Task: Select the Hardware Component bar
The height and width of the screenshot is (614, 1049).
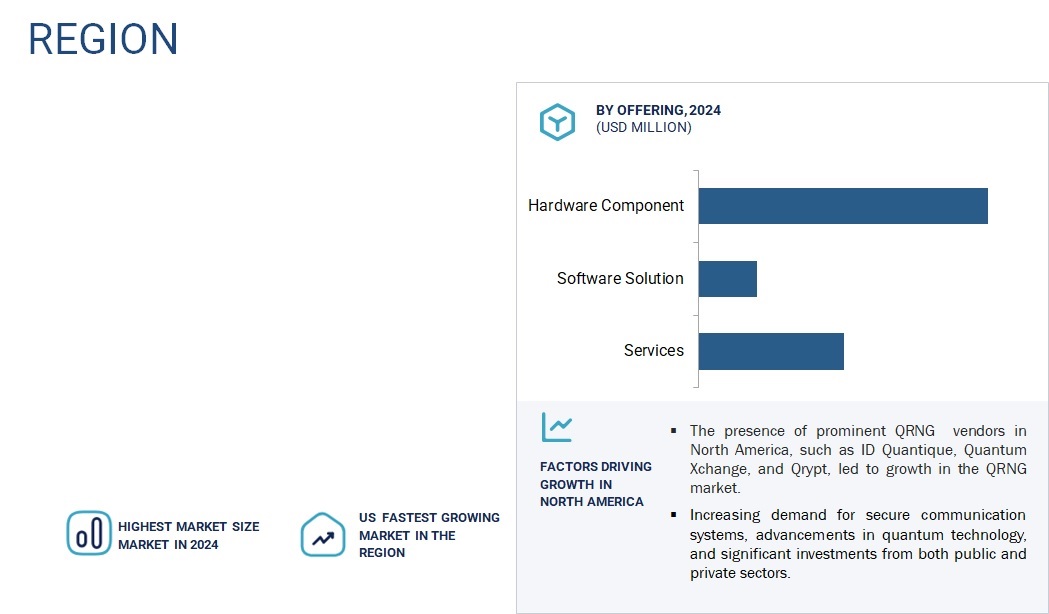Action: point(842,206)
